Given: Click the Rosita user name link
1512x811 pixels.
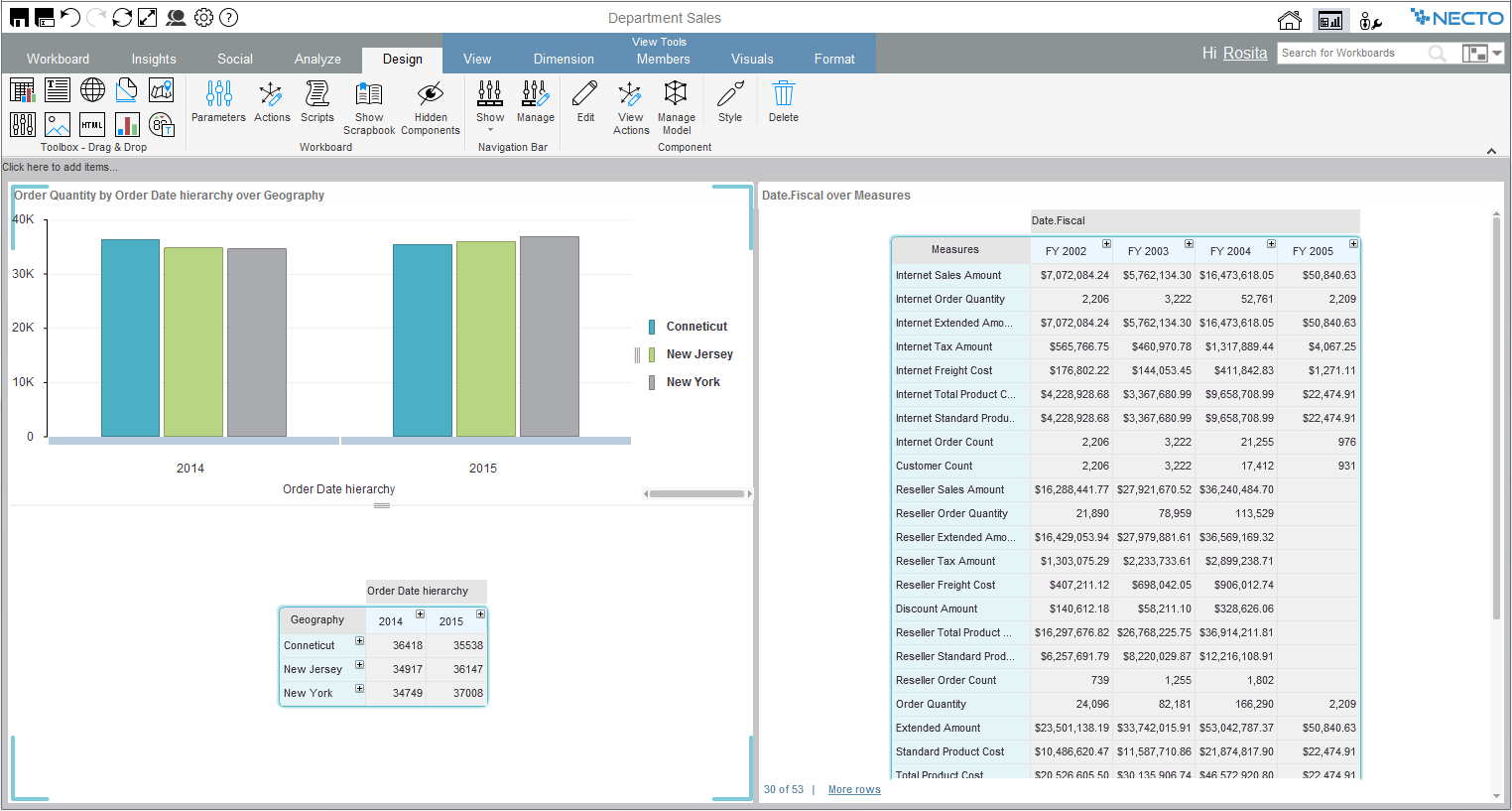Looking at the screenshot, I should click(1244, 54).
